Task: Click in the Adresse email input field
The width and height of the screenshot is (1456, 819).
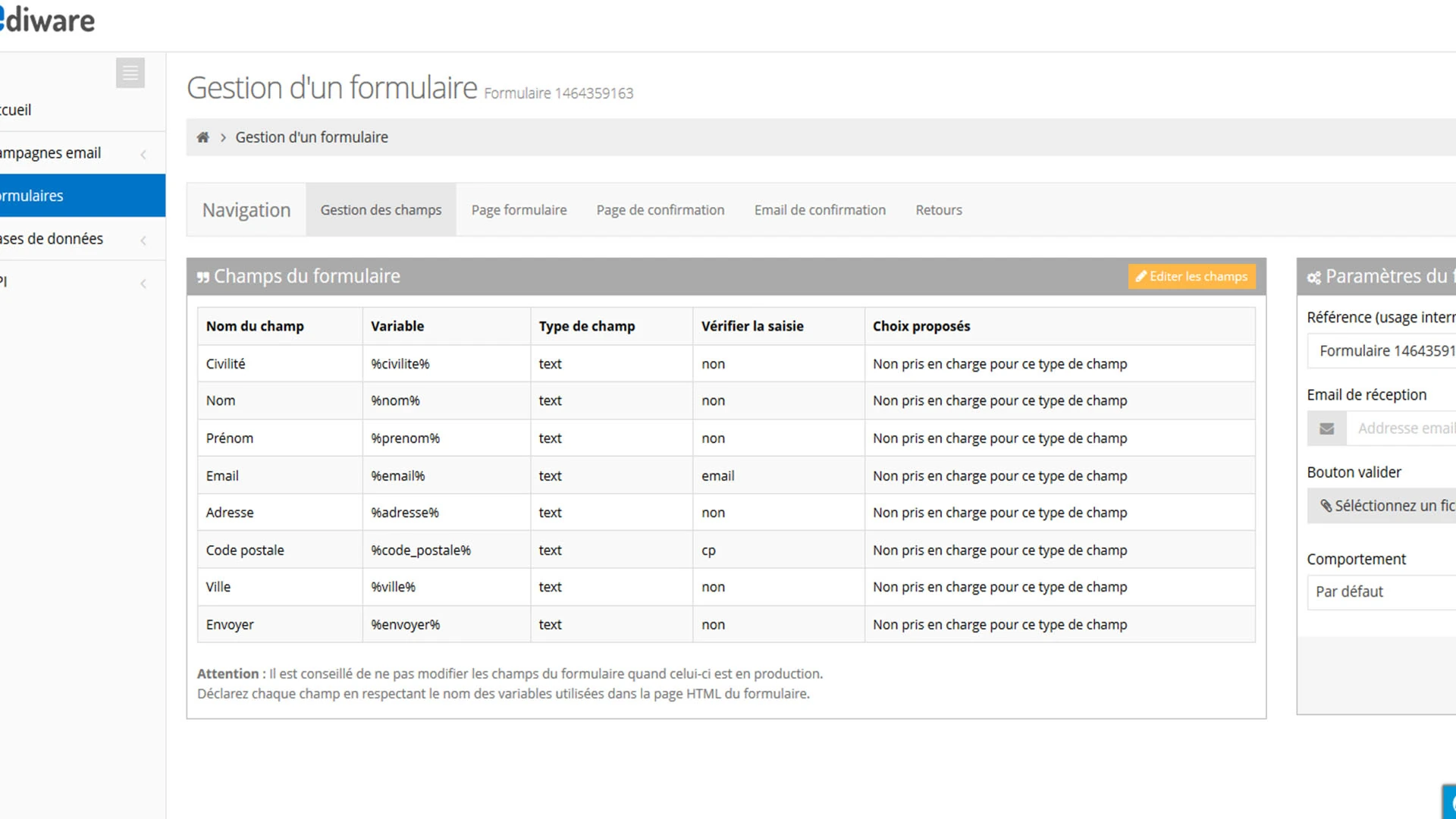Action: click(1403, 428)
